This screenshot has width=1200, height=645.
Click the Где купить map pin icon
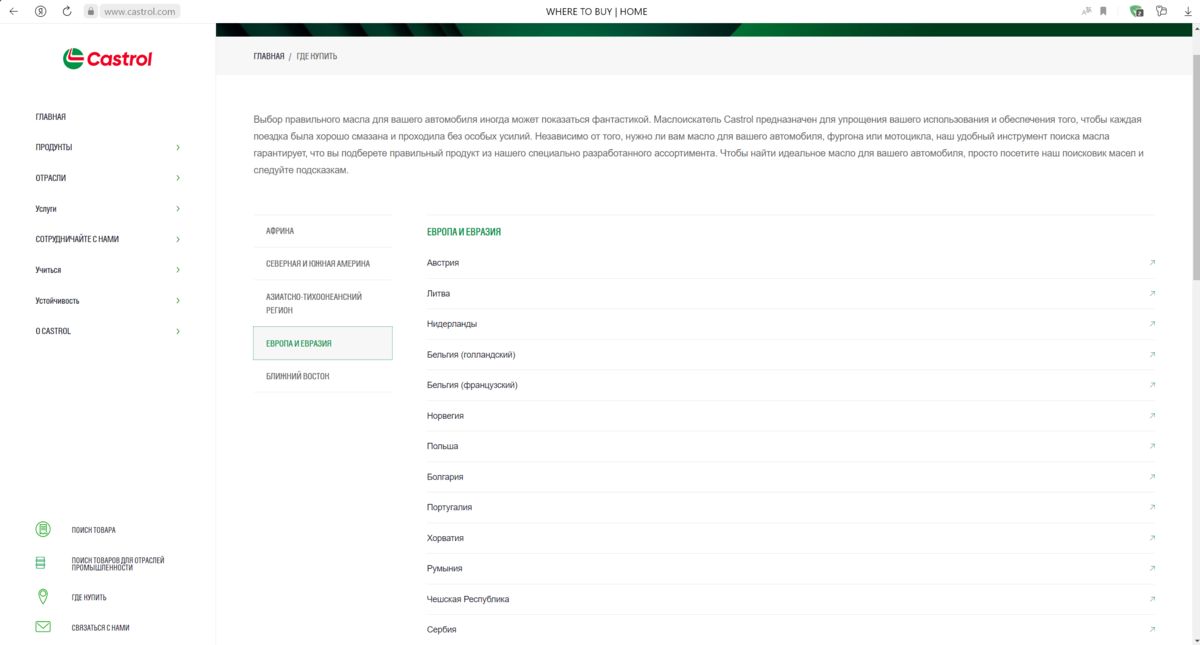(43, 597)
